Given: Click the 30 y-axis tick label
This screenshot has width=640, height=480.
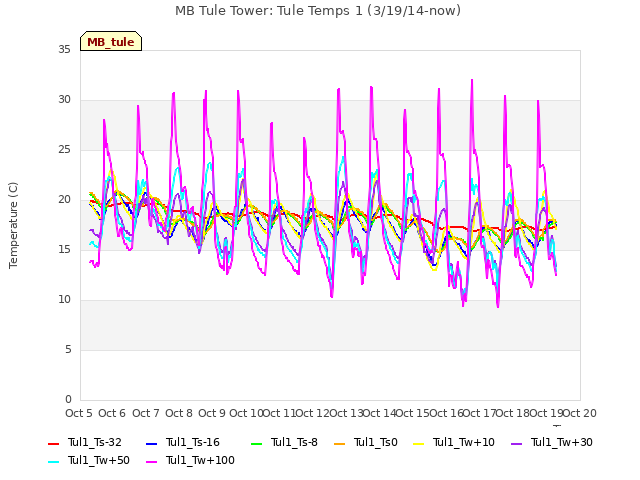Looking at the screenshot, I should 64,100.
